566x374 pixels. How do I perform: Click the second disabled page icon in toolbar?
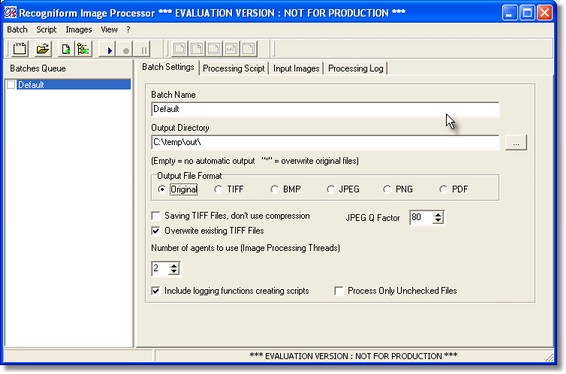tap(197, 49)
